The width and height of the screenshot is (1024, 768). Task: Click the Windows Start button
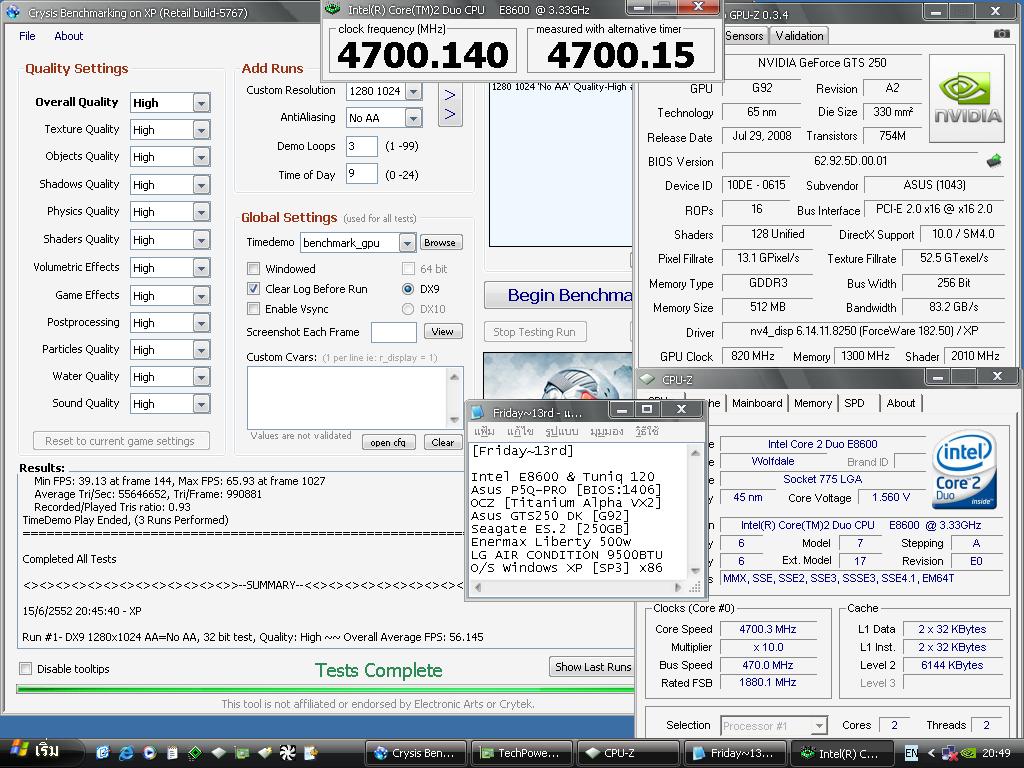point(38,751)
